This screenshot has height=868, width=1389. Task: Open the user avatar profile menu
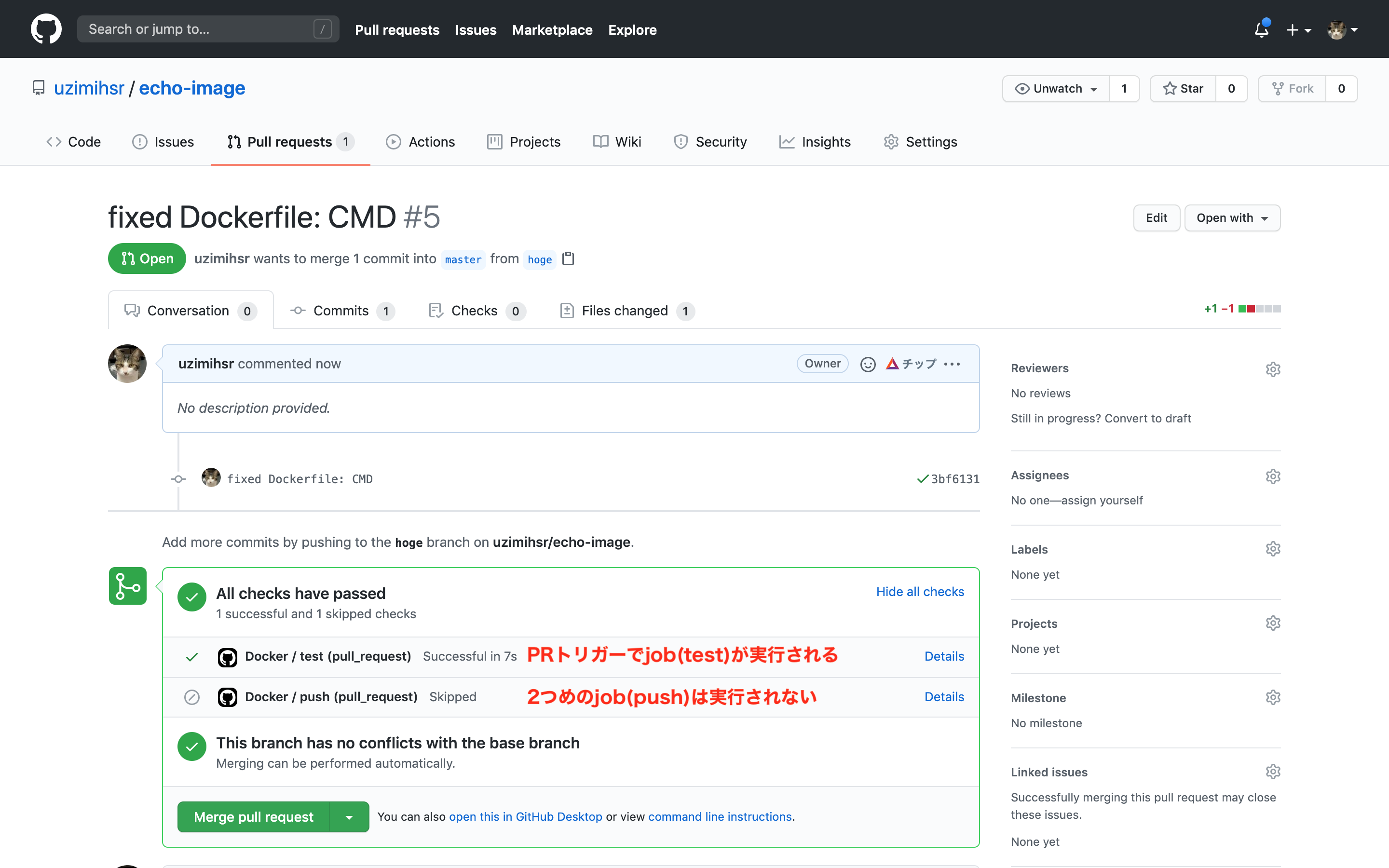1342,30
